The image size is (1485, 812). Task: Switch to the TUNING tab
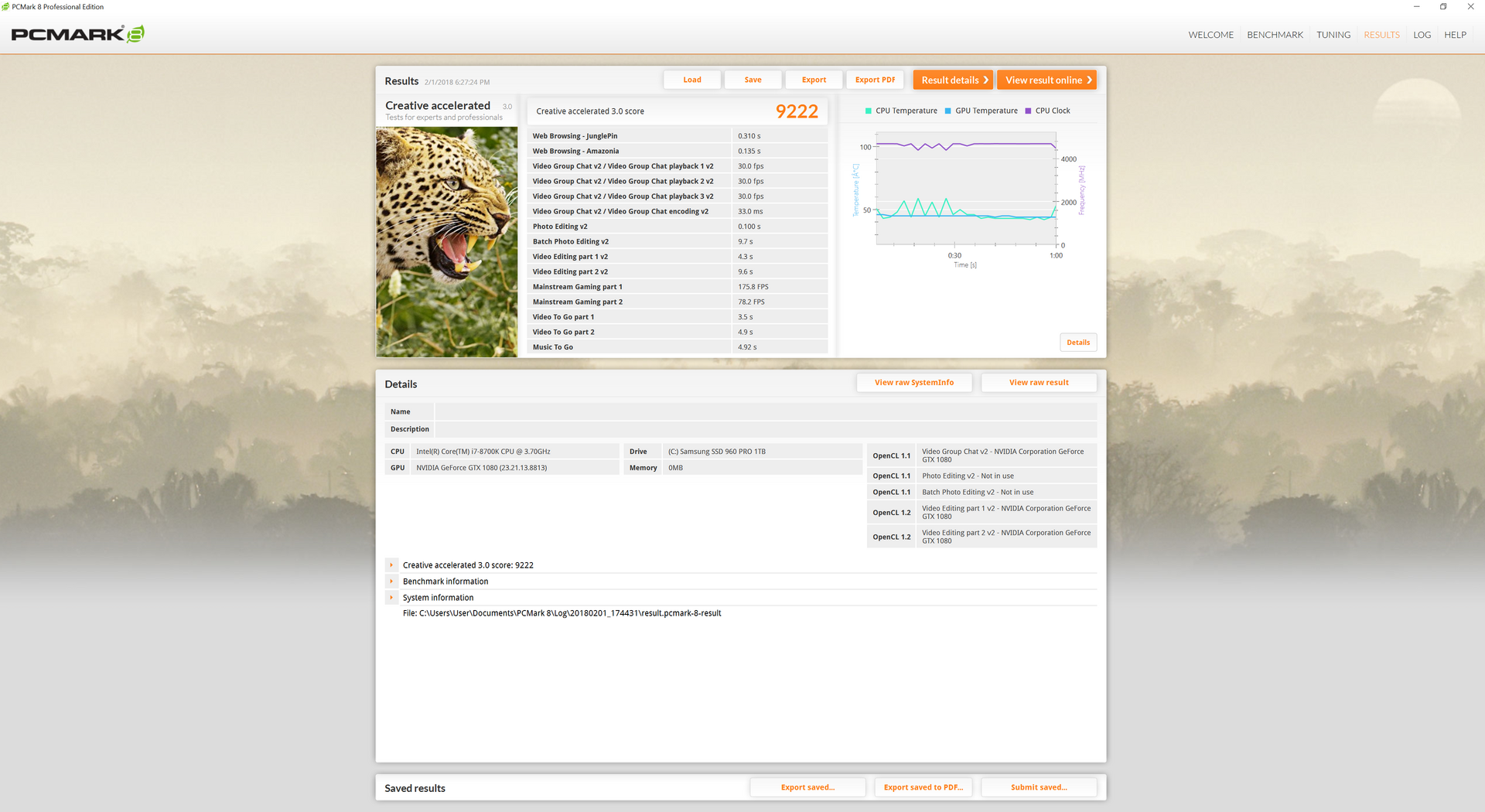click(x=1333, y=35)
